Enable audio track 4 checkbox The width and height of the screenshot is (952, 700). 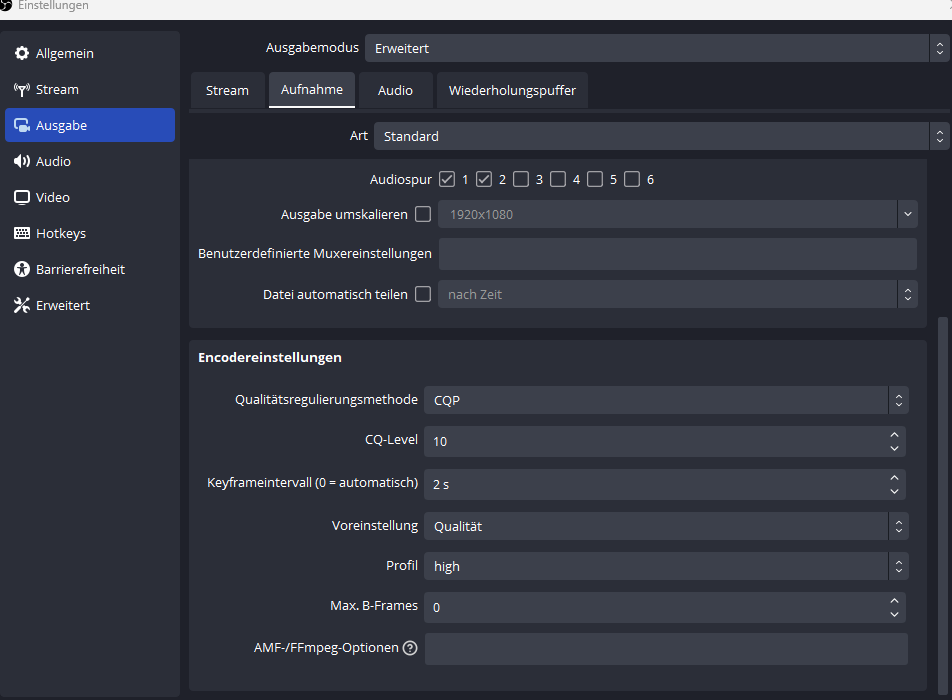pyautogui.click(x=558, y=179)
